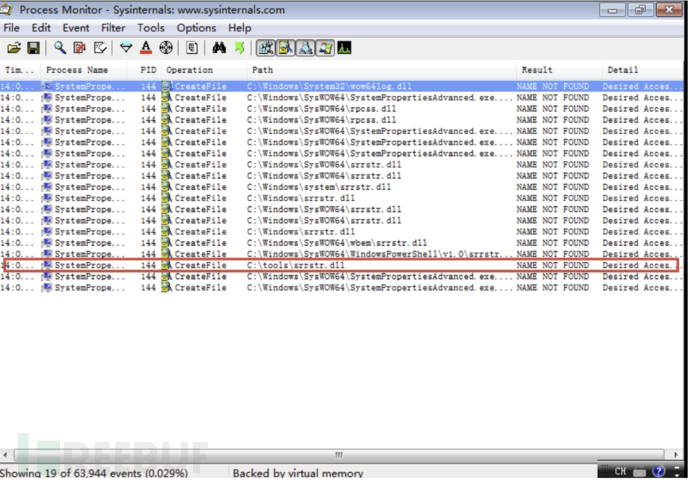This screenshot has width=690, height=482.
Task: Toggle Show Network Activity button
Action: [305, 48]
